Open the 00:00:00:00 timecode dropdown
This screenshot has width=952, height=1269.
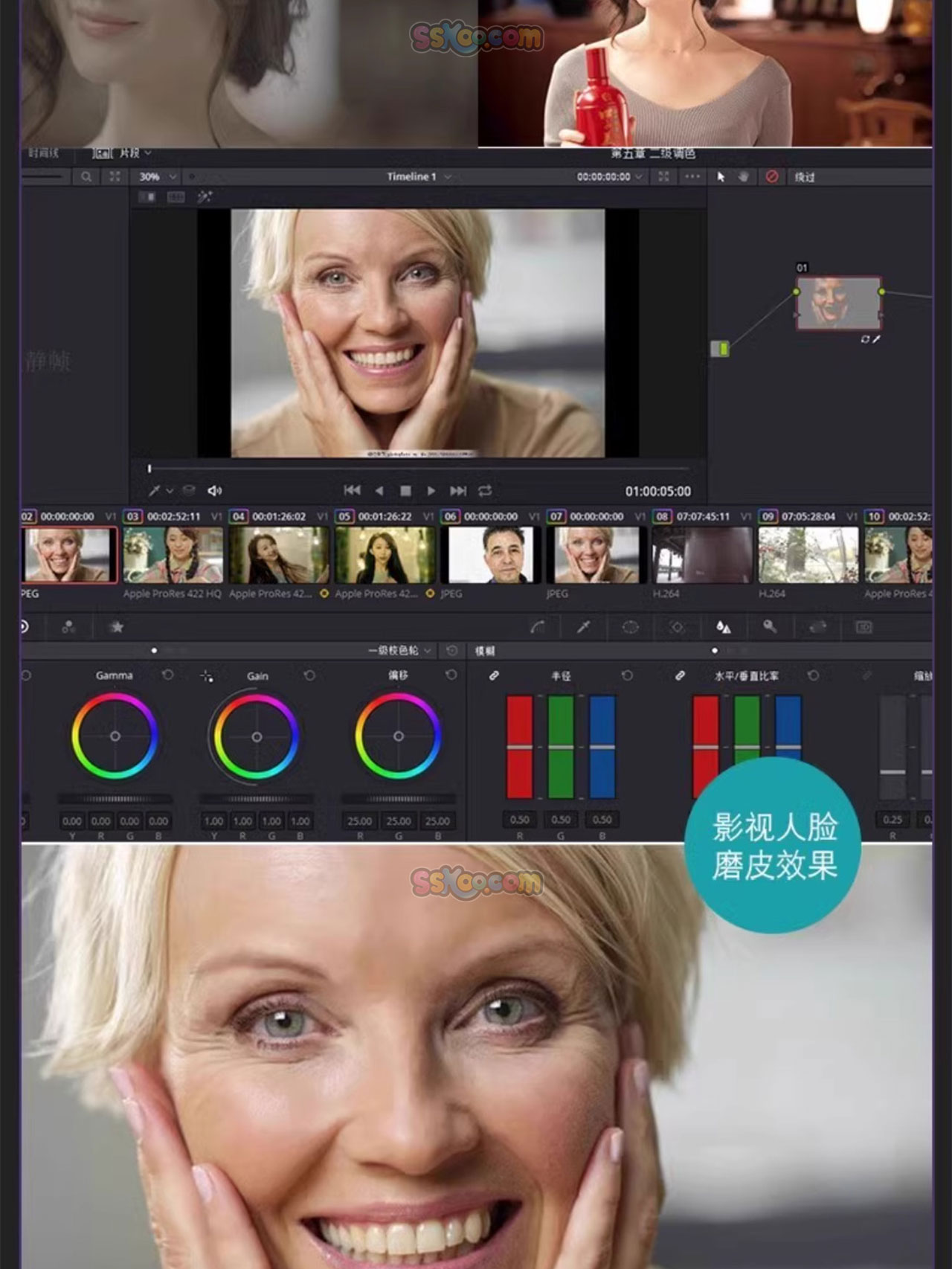tap(609, 177)
